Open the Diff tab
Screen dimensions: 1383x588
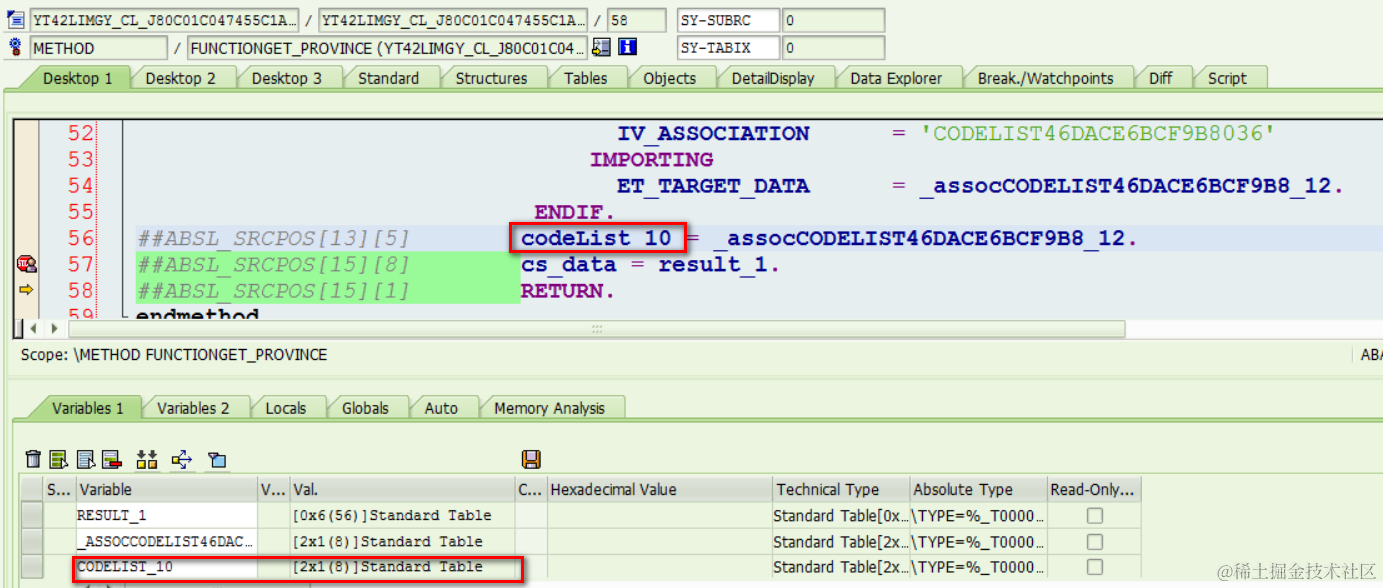point(1160,78)
